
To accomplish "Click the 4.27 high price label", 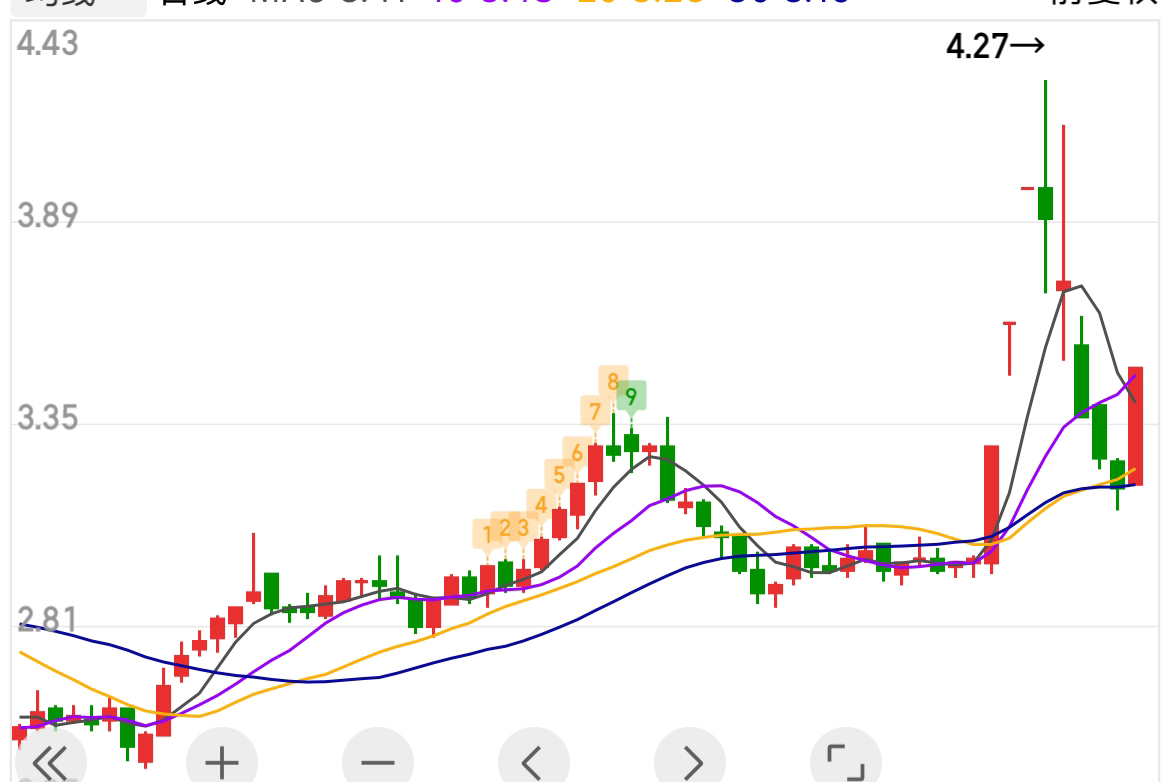I will point(995,46).
